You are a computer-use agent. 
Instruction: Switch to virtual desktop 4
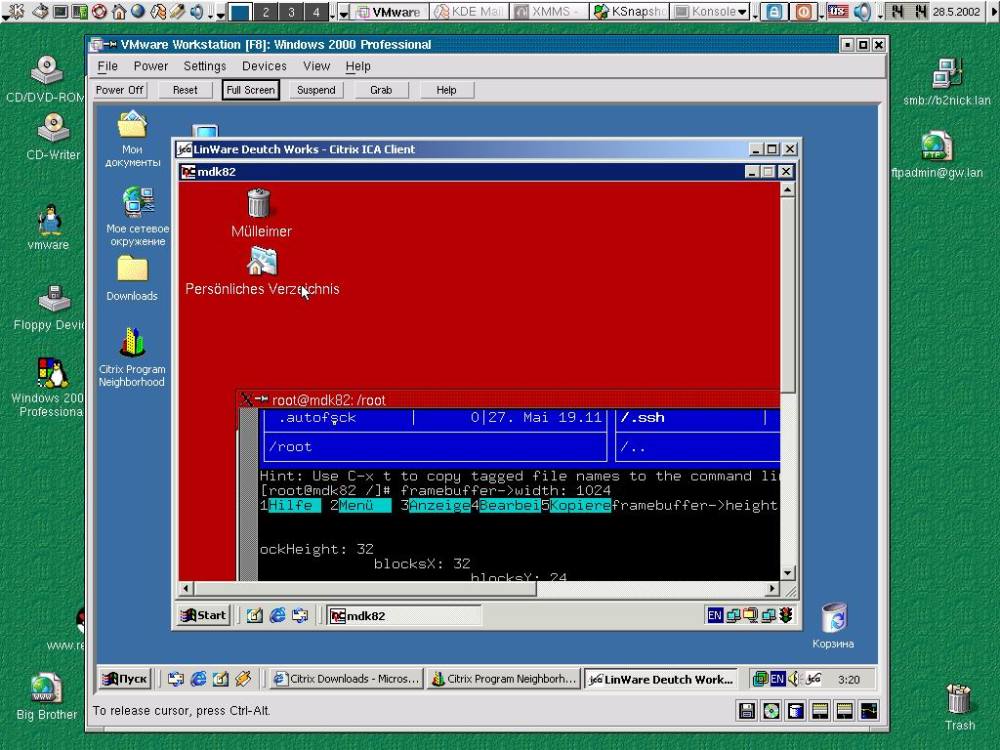click(316, 11)
